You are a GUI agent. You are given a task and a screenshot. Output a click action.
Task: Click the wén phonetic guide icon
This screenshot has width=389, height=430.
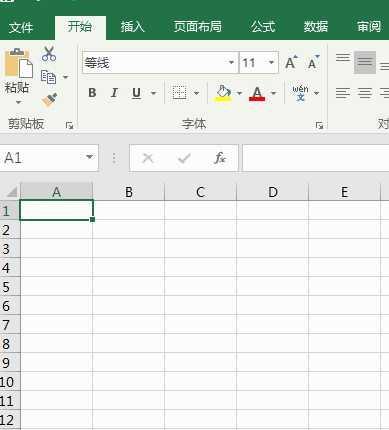300,93
